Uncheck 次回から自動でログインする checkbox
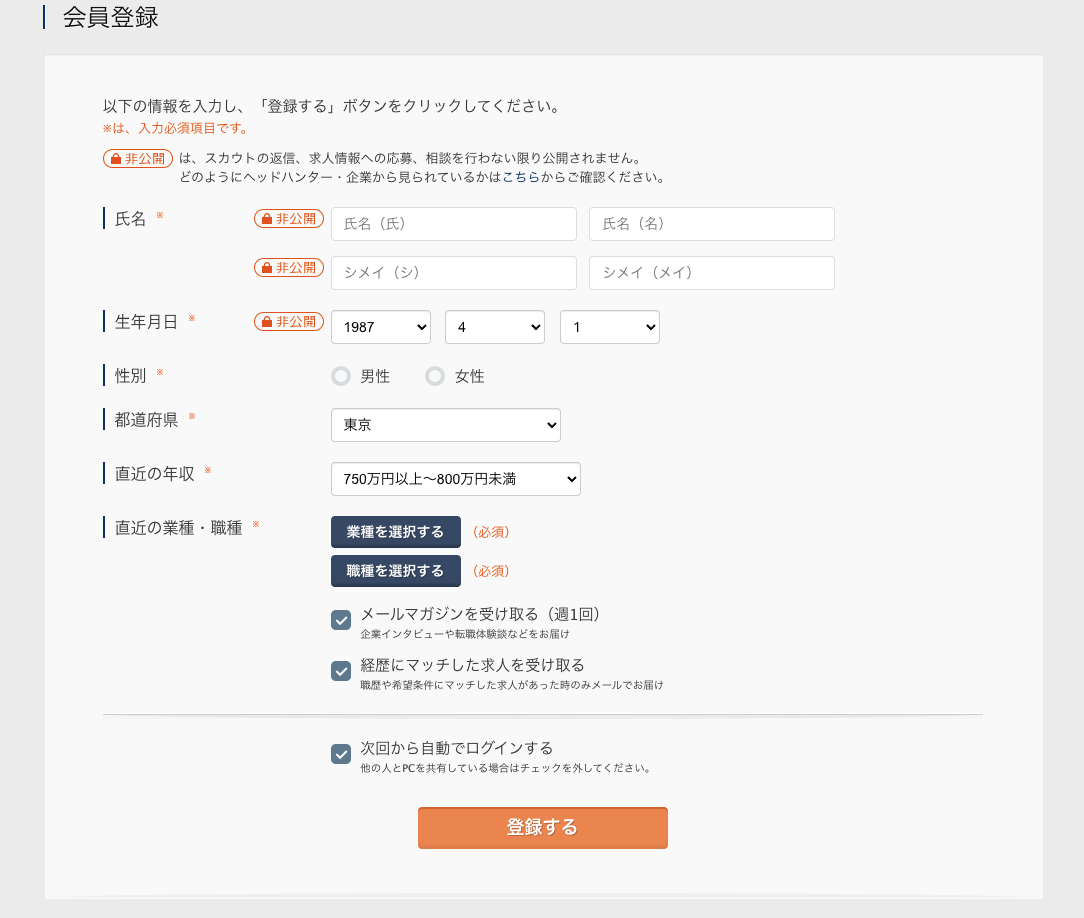The image size is (1084, 918). click(341, 754)
